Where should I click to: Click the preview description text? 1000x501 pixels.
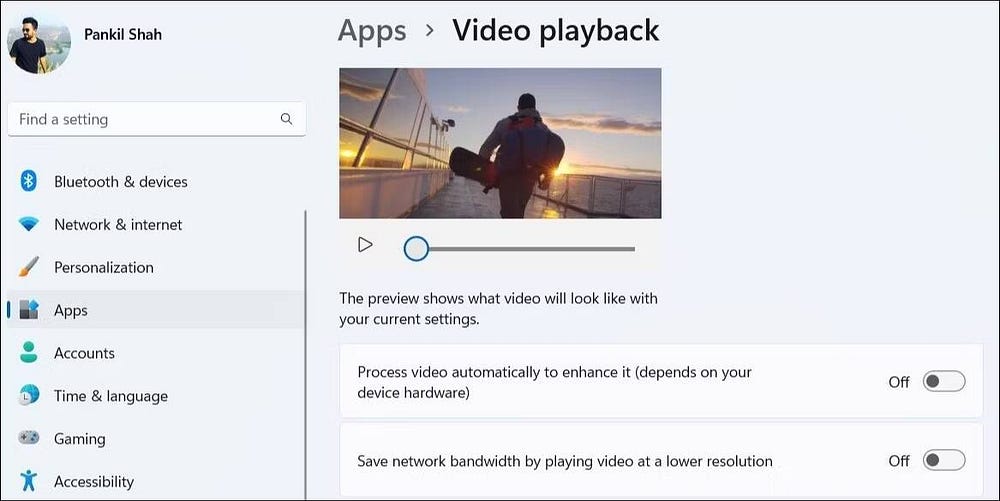click(x=498, y=309)
